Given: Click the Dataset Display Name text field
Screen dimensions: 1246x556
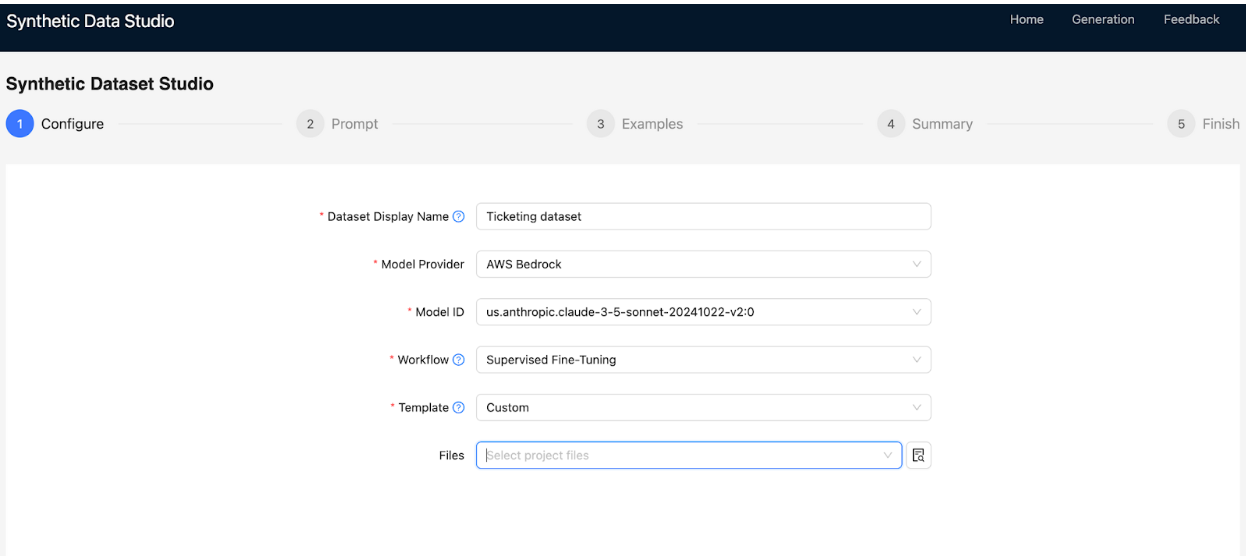Looking at the screenshot, I should tap(703, 217).
